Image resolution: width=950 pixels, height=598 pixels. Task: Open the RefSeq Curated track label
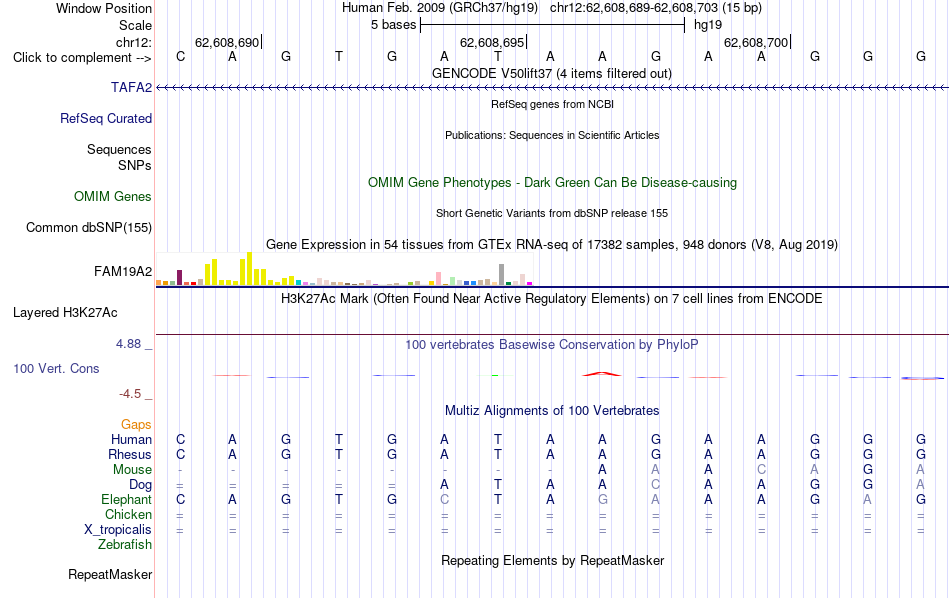point(106,118)
